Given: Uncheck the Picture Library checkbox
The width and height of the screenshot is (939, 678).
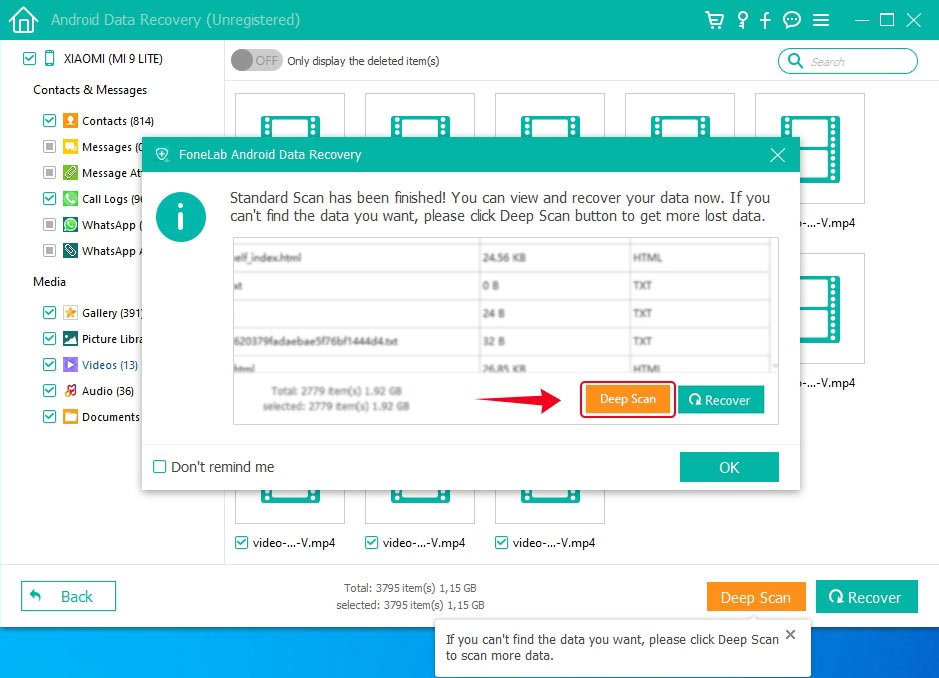Looking at the screenshot, I should [x=50, y=338].
